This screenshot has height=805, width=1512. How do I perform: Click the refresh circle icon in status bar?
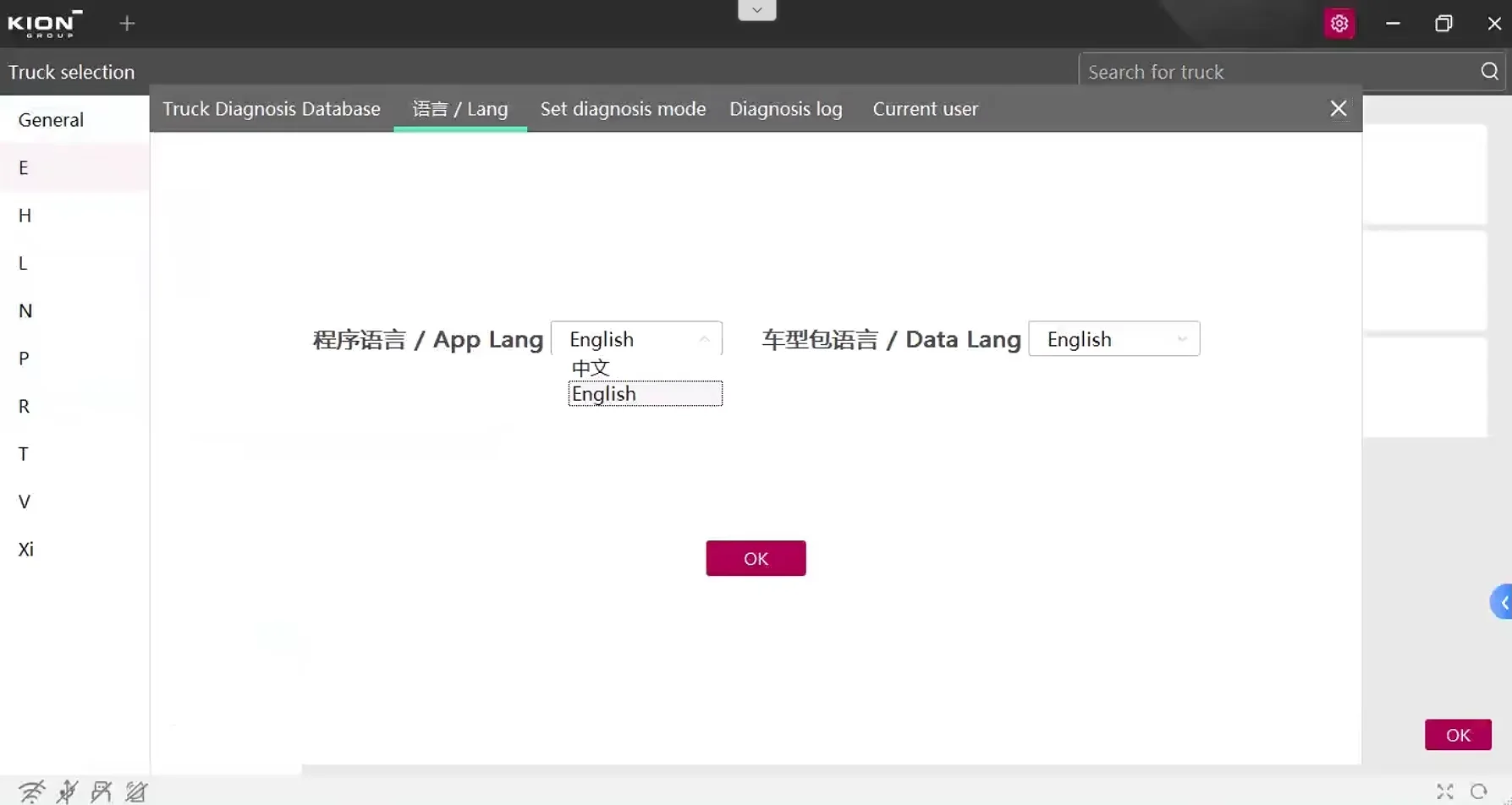pyautogui.click(x=1479, y=791)
